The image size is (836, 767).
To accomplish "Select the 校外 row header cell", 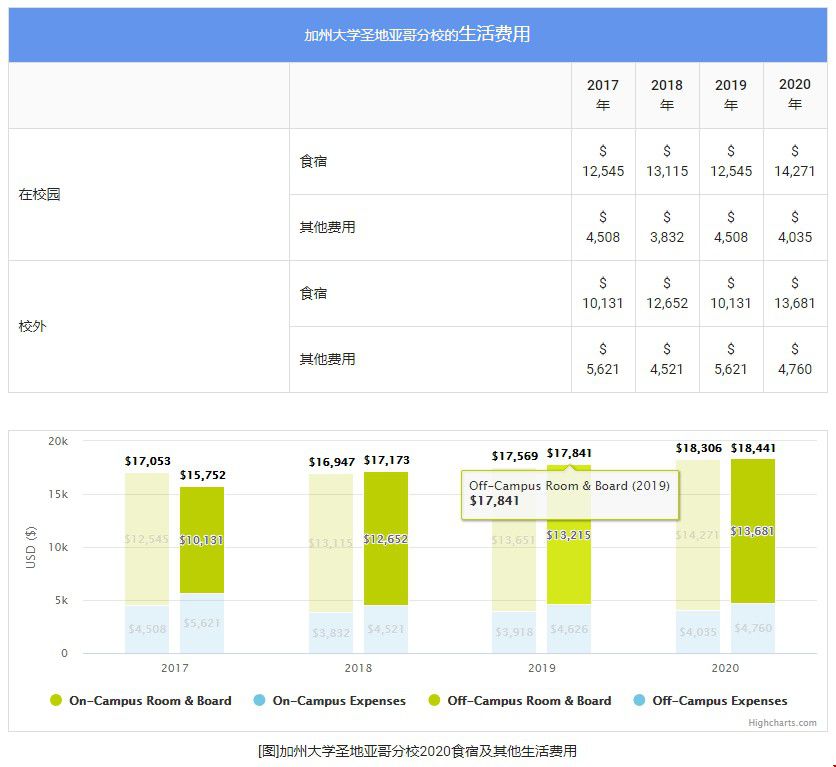I will (x=148, y=326).
